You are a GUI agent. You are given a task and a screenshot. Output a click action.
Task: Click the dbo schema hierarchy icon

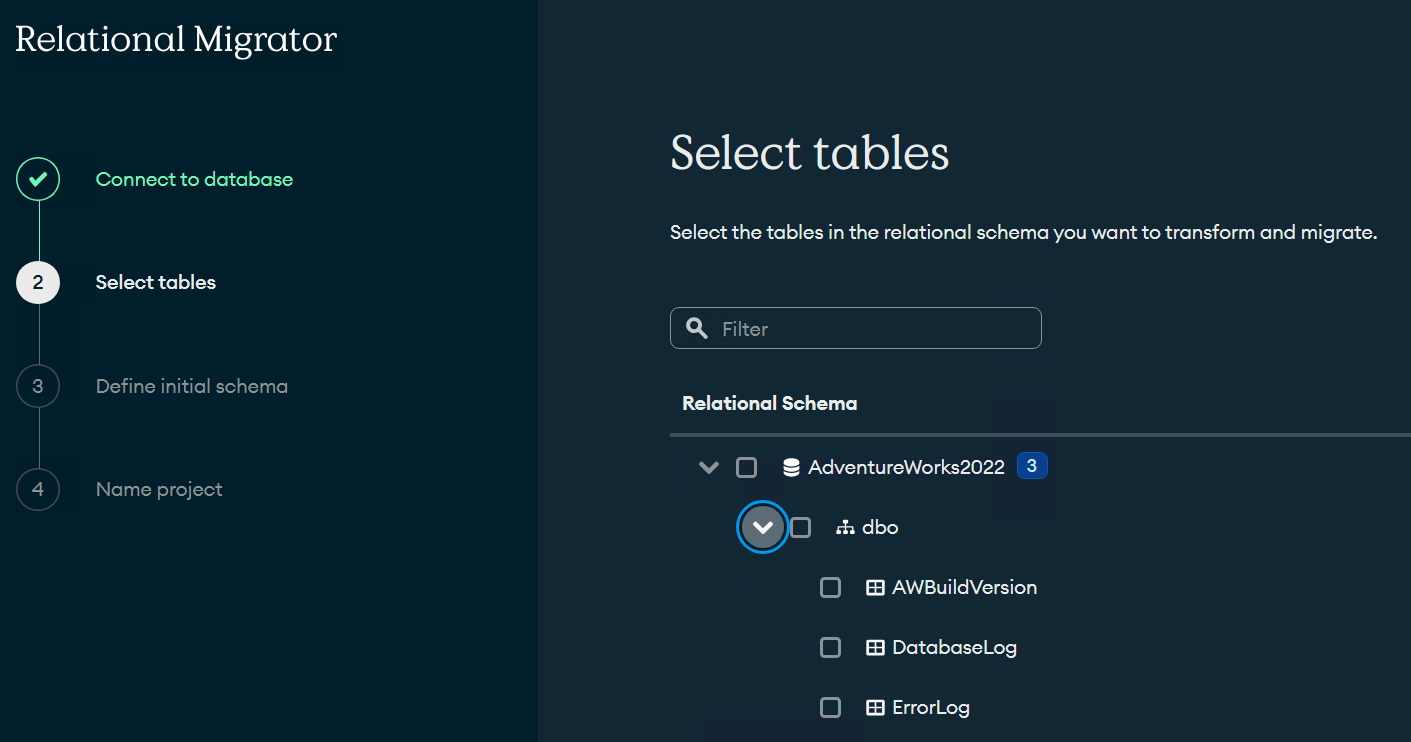tap(845, 527)
